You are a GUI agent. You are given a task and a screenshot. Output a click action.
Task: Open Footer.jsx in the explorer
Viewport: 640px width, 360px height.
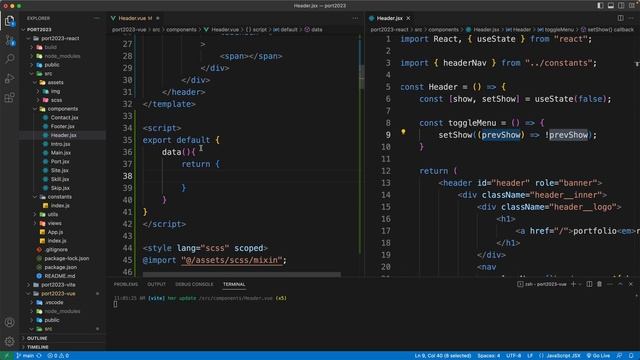tap(62, 127)
